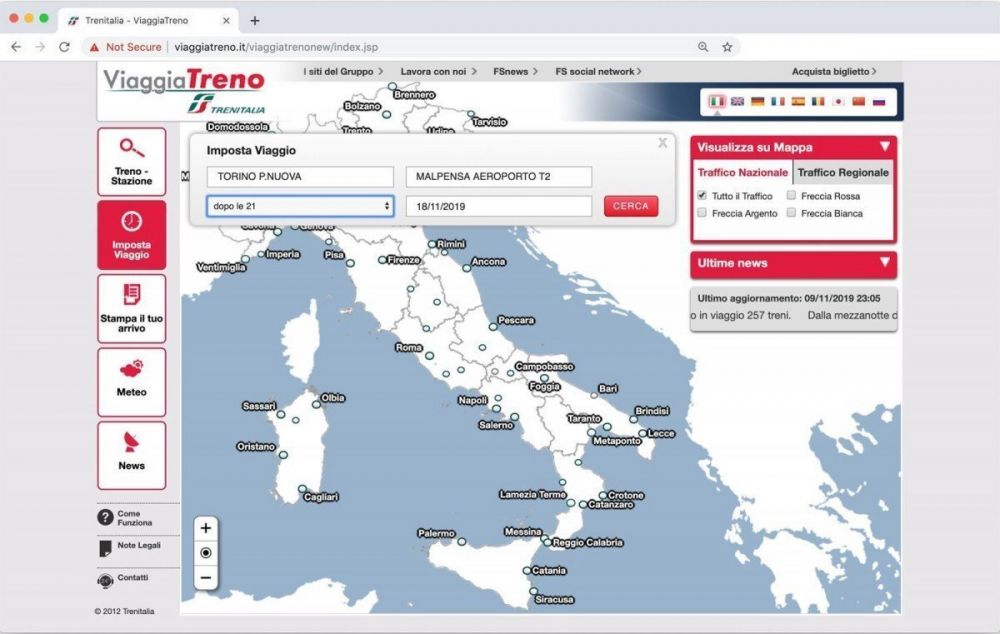This screenshot has width=1000, height=634.
Task: Open the Meteo weather panel
Action: 131,382
